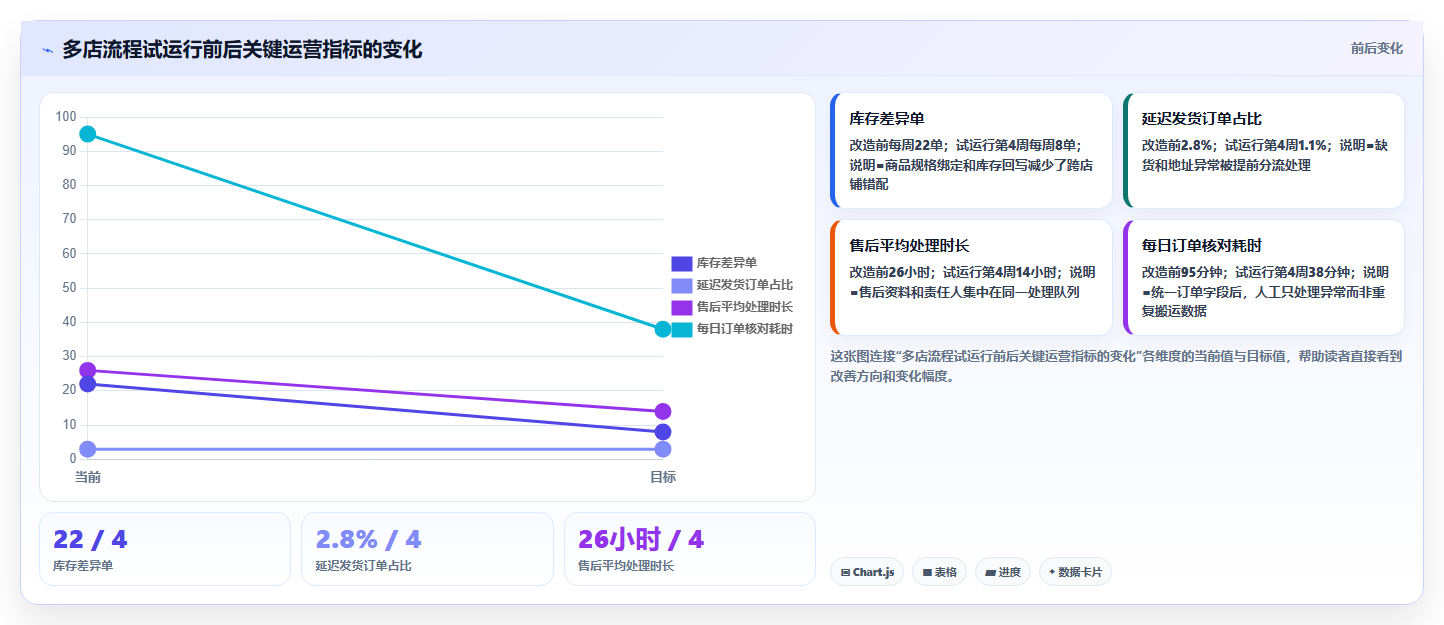Viewport: 1444px width, 625px height.
Task: Click the light-blue 延迟发货订单占比 point at 当前
Action: (x=88, y=449)
